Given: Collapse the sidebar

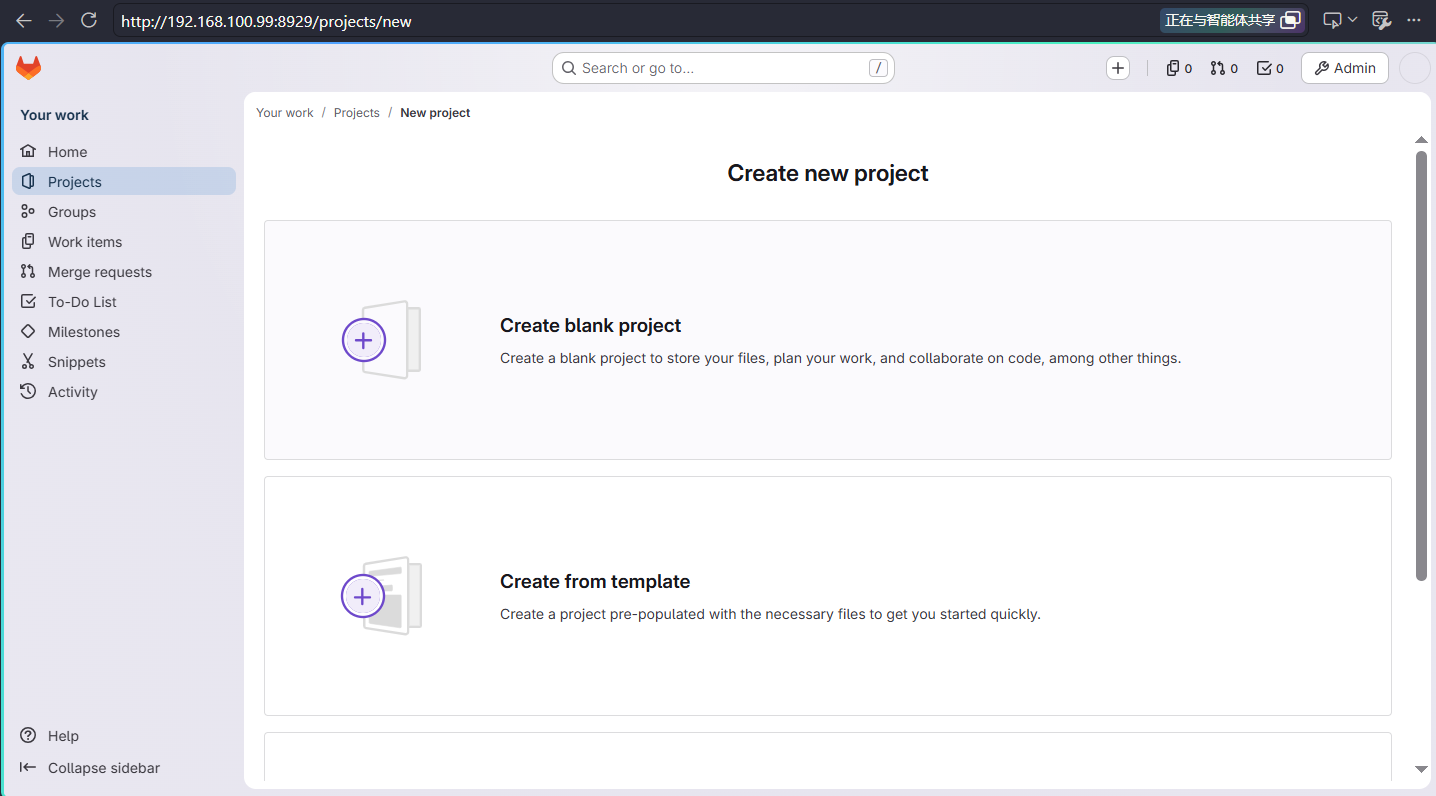Looking at the screenshot, I should 90,768.
